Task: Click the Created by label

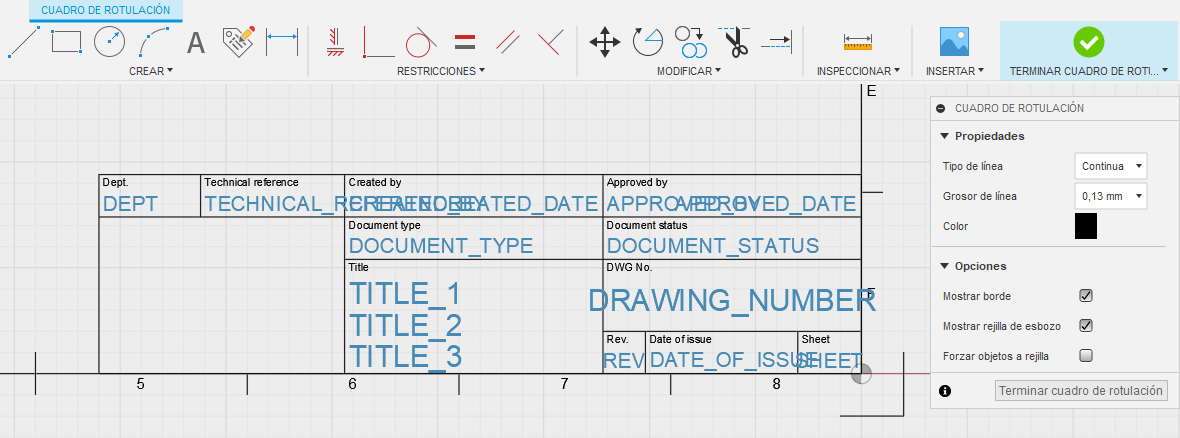Action: 375,182
